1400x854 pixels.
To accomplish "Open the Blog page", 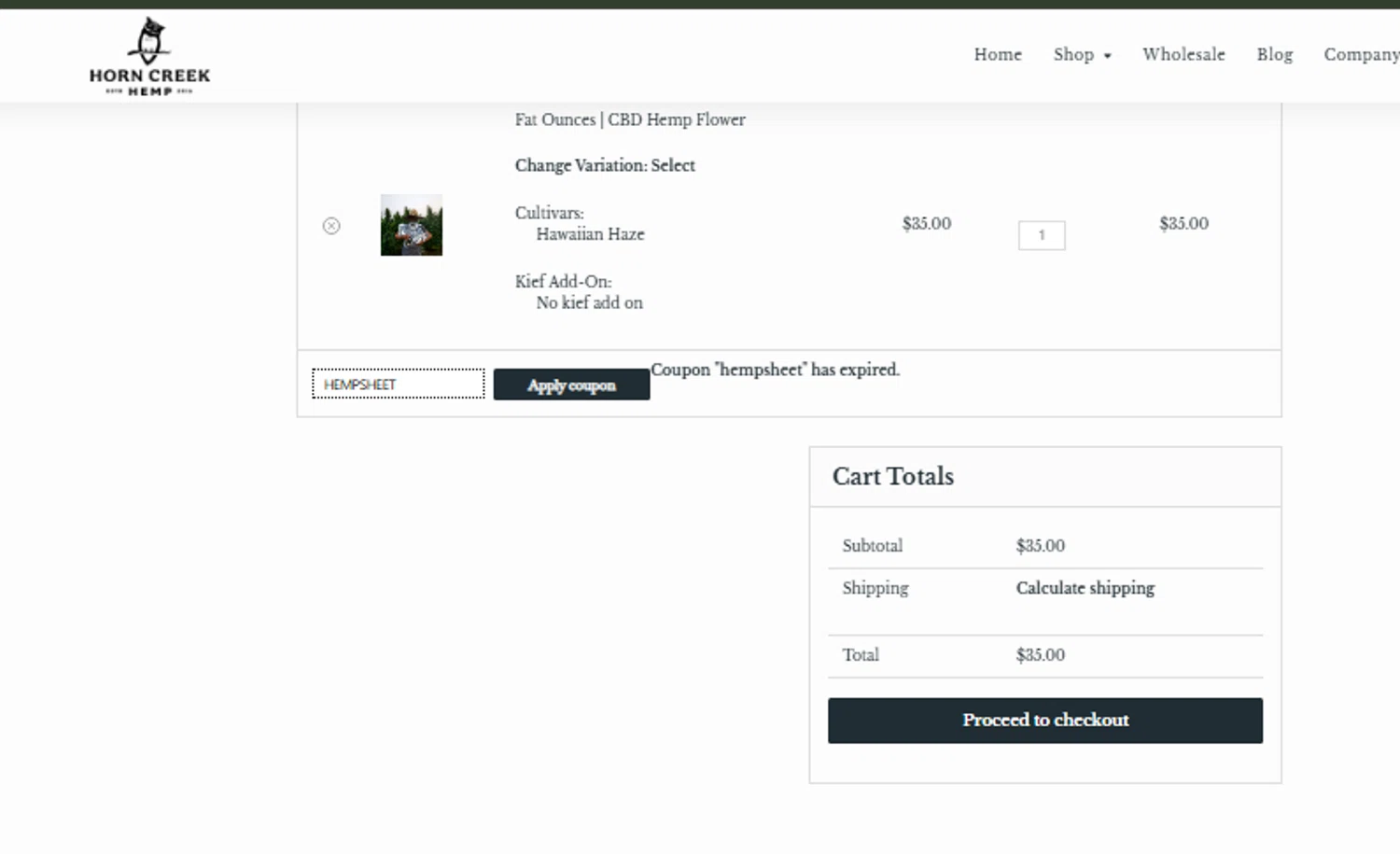I will point(1274,54).
